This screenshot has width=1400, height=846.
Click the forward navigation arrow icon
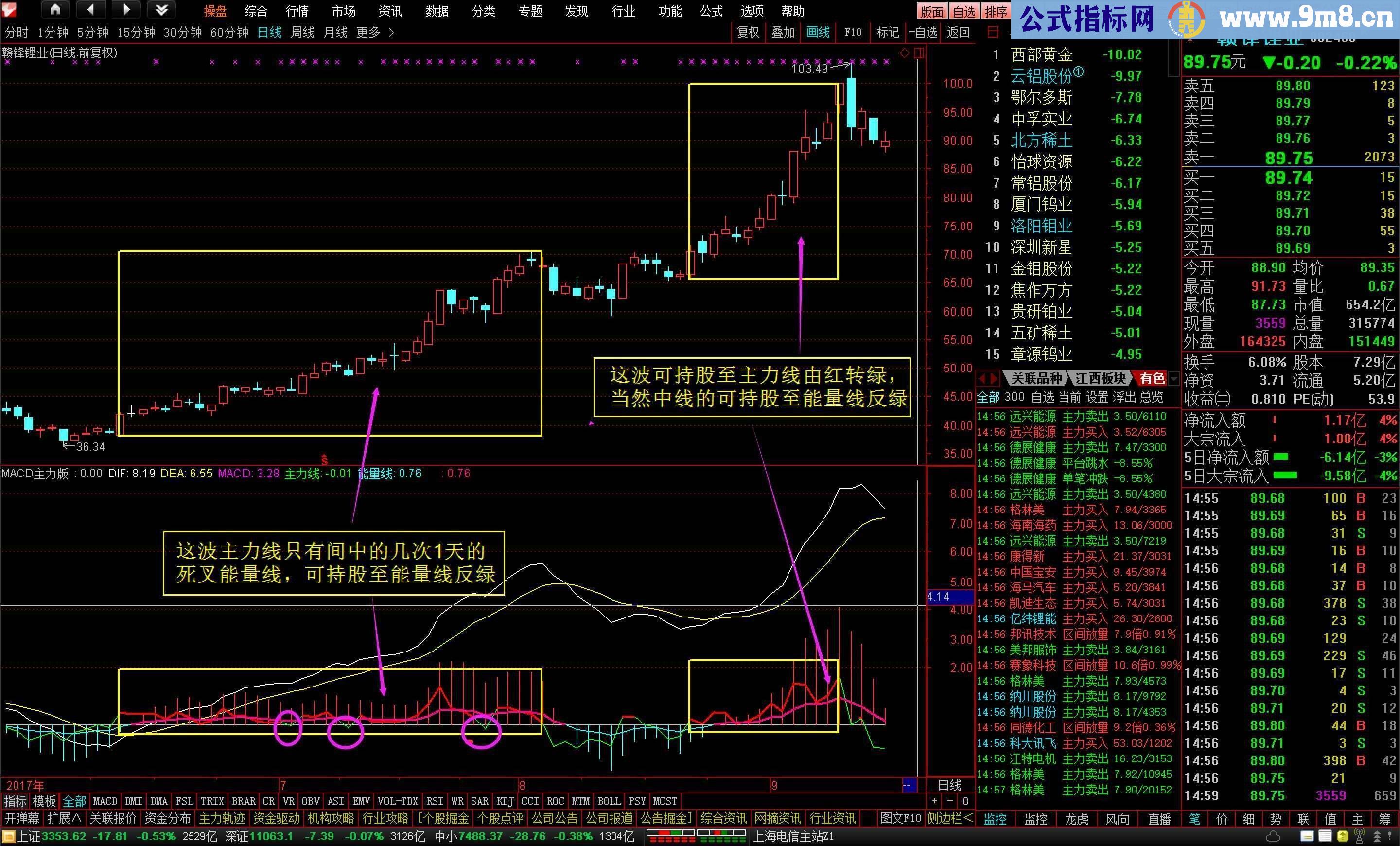pos(125,10)
